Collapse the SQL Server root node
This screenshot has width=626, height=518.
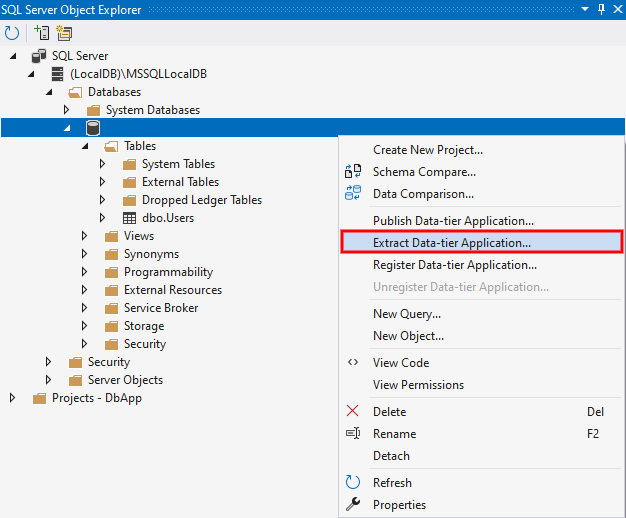click(x=13, y=56)
